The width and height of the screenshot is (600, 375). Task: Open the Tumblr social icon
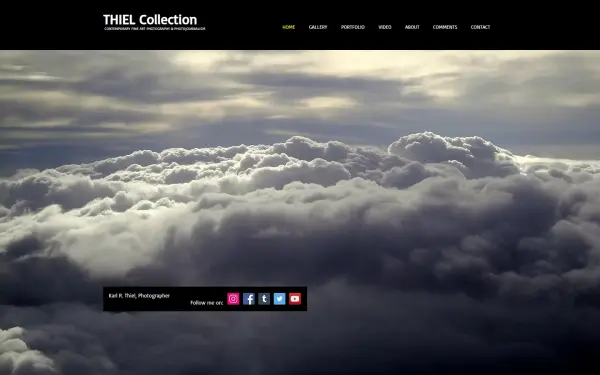264,299
